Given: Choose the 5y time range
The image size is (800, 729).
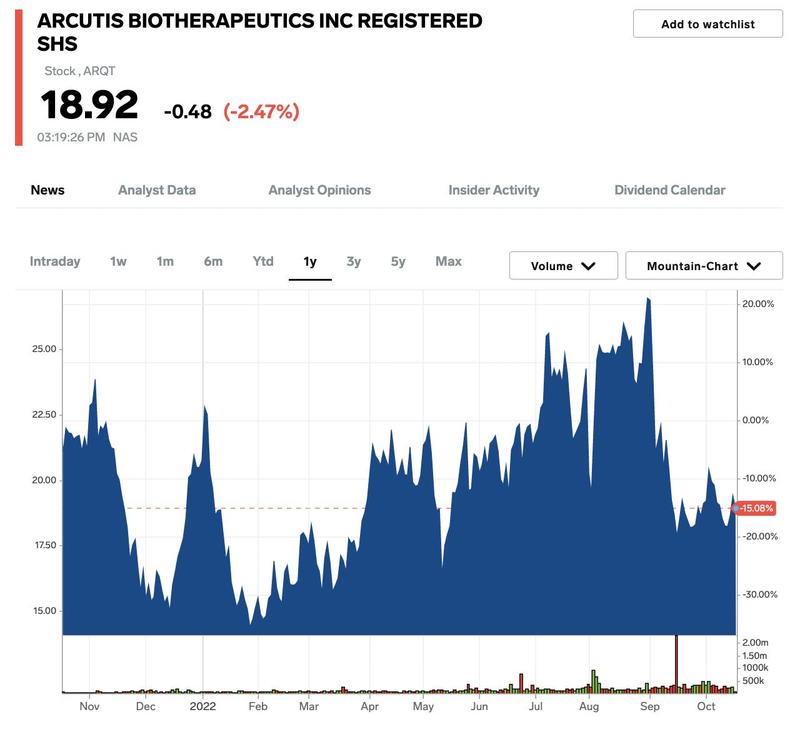Looking at the screenshot, I should [398, 262].
